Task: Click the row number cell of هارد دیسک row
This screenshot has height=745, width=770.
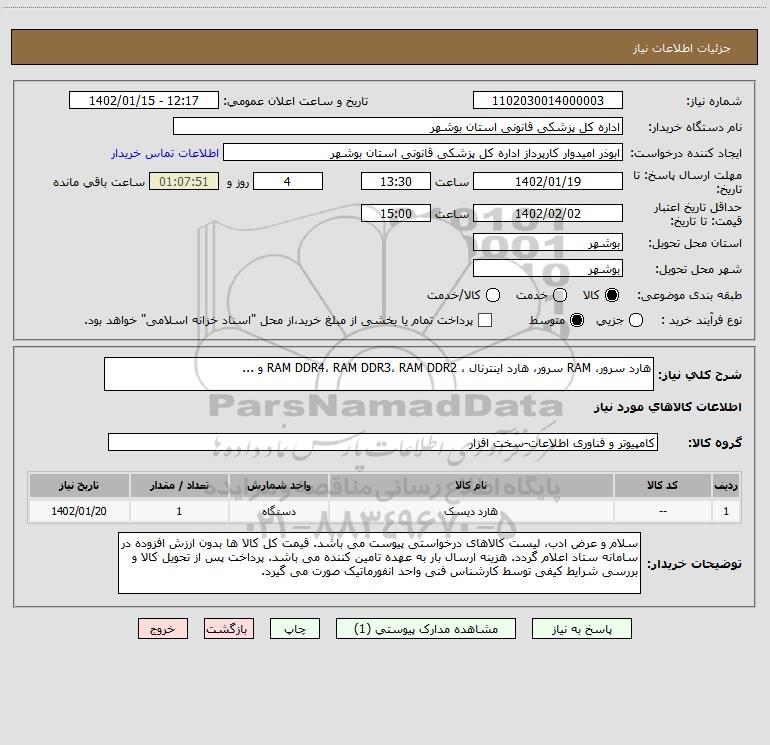Action: pyautogui.click(x=726, y=511)
